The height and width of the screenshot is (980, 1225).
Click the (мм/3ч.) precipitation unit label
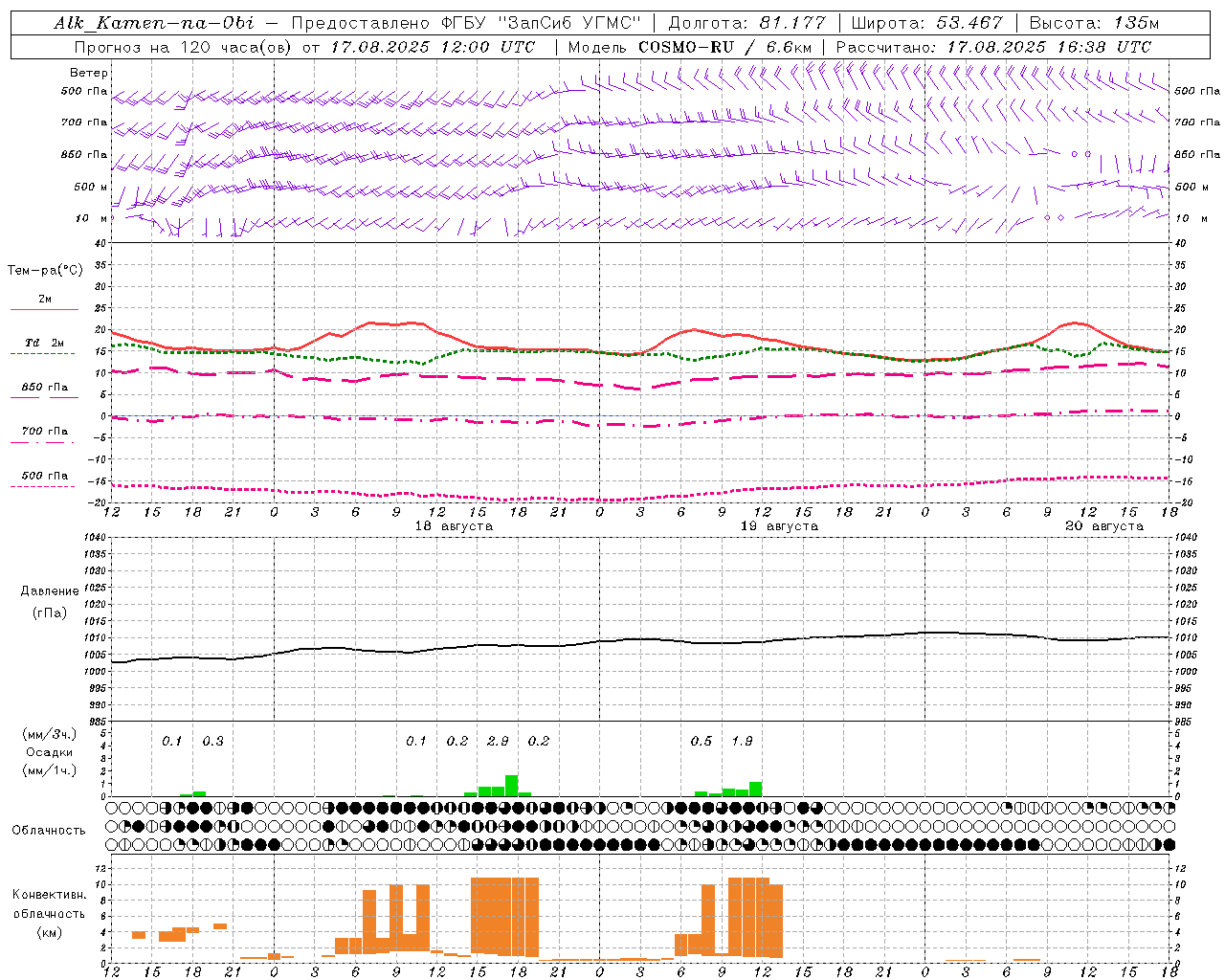(49, 735)
